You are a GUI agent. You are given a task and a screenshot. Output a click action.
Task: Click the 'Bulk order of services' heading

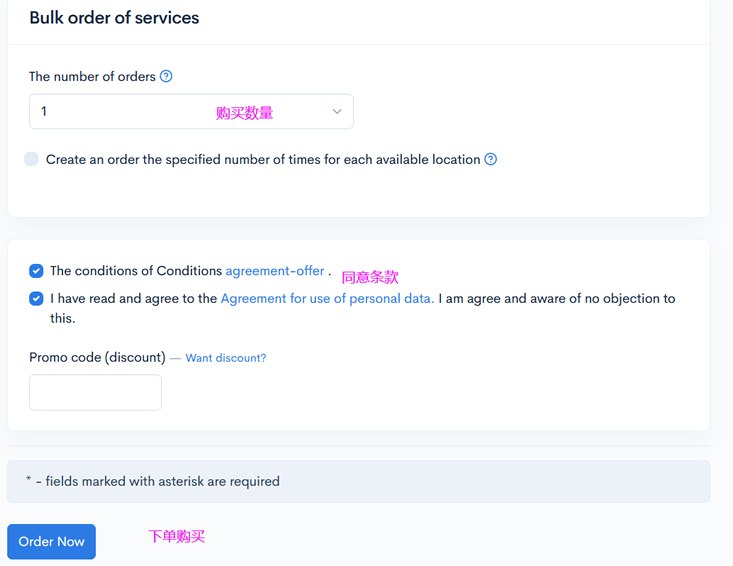(x=114, y=18)
